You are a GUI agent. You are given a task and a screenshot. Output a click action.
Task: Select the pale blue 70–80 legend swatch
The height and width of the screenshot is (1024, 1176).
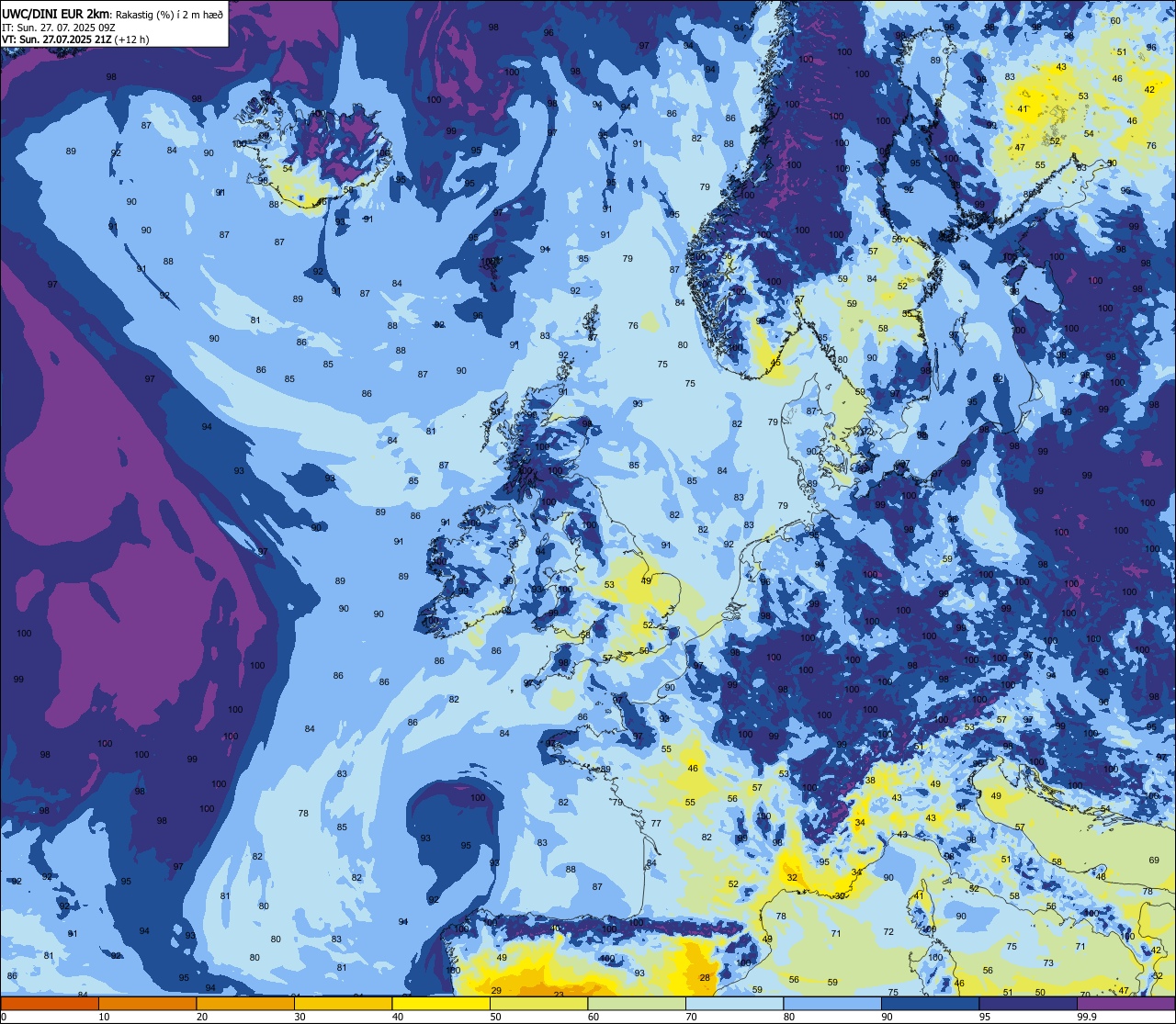(x=735, y=1004)
